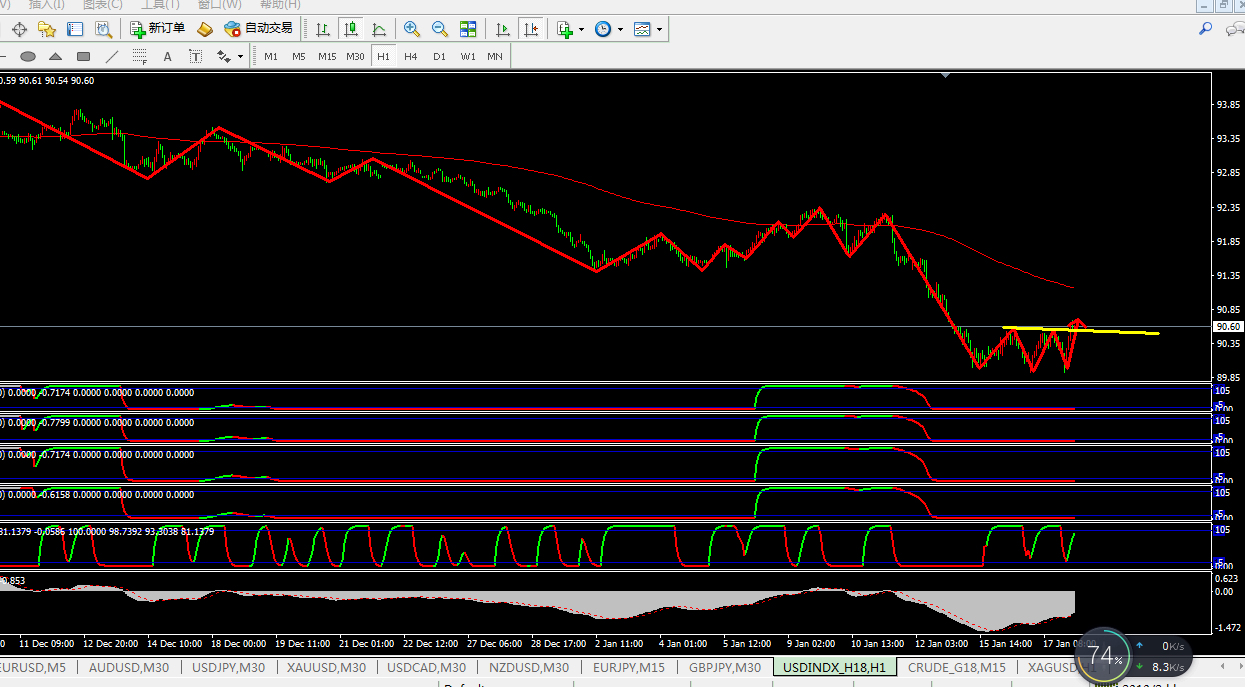Select the text 'A' drawing tool
Image resolution: width=1245 pixels, height=687 pixels.
point(168,56)
